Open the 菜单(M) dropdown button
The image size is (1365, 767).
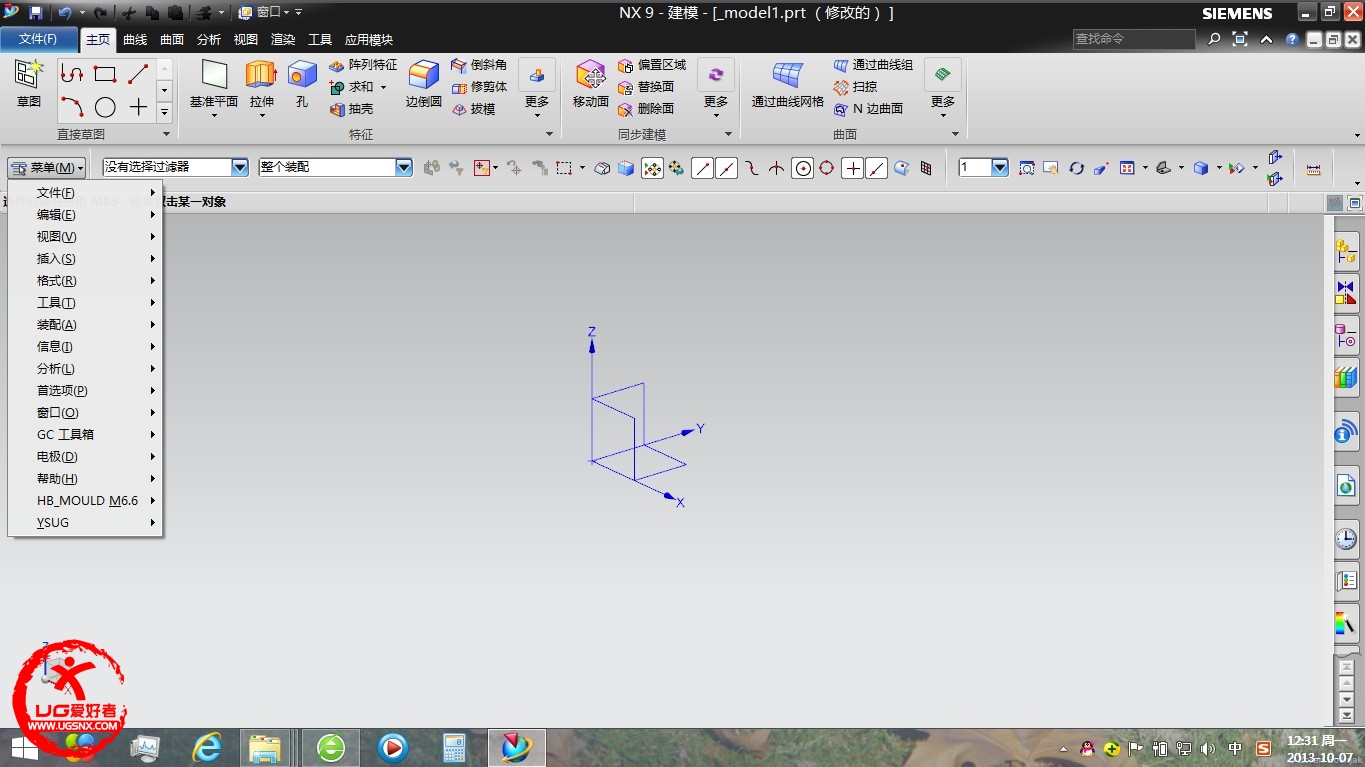pos(47,168)
